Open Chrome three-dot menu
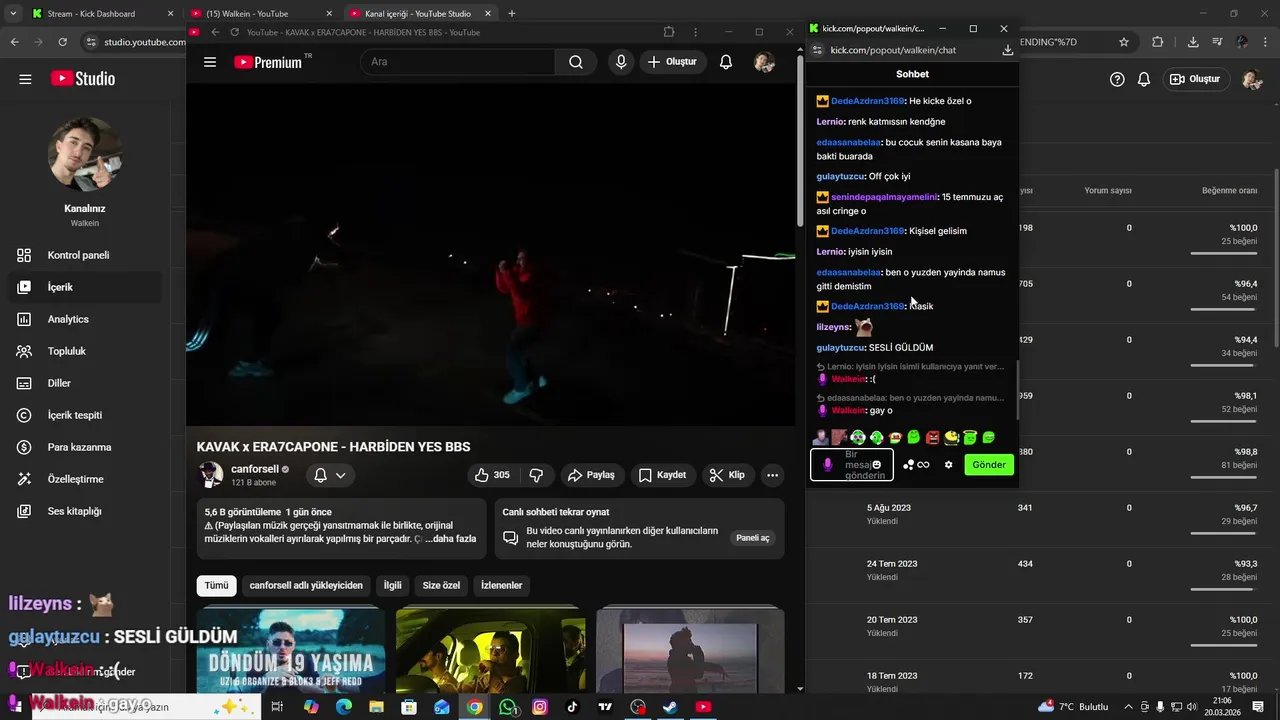Viewport: 1280px width, 720px height. [1267, 42]
